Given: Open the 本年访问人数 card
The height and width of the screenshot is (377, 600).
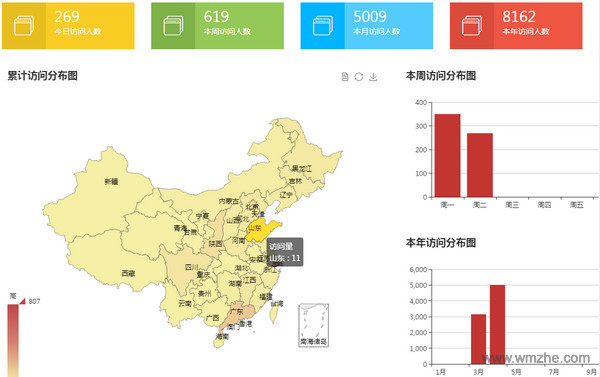Looking at the screenshot, I should click(x=516, y=26).
